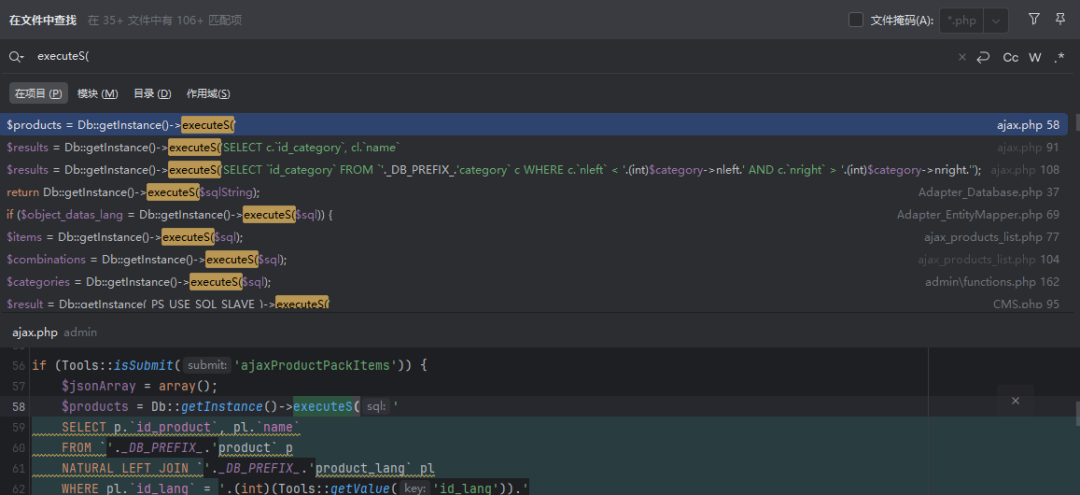Pin the Find in Files window
This screenshot has height=495, width=1080.
1060,19
